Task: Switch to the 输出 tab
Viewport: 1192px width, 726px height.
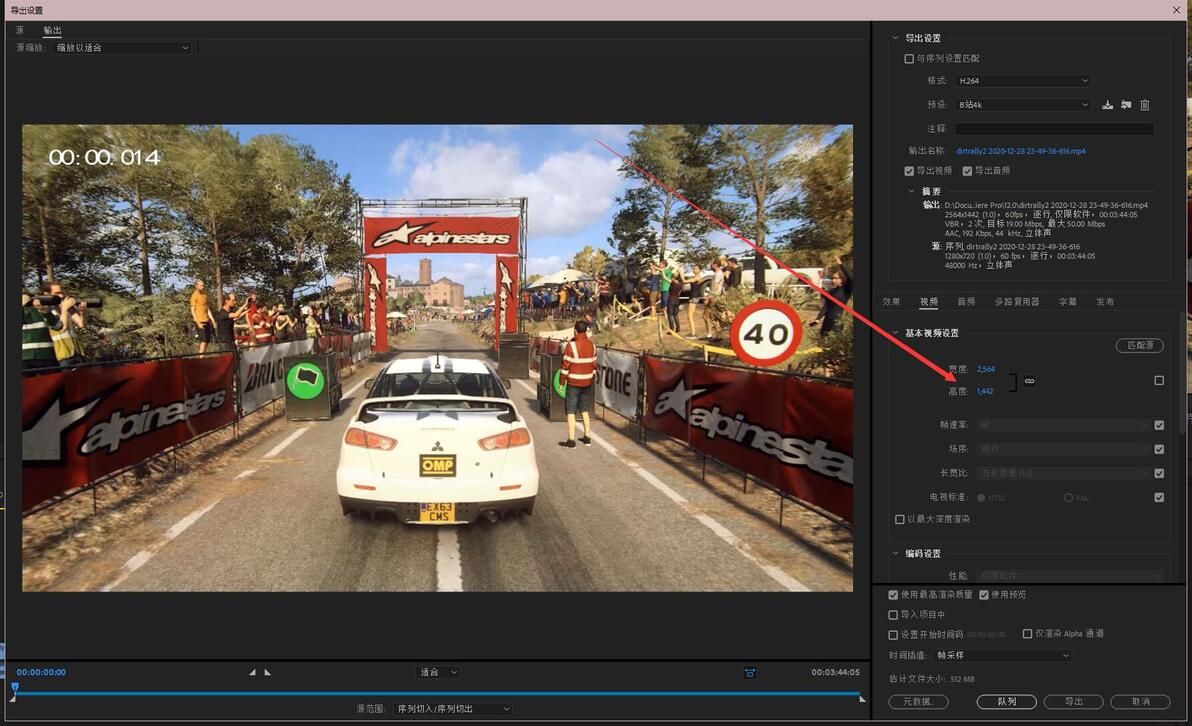Action: point(52,30)
